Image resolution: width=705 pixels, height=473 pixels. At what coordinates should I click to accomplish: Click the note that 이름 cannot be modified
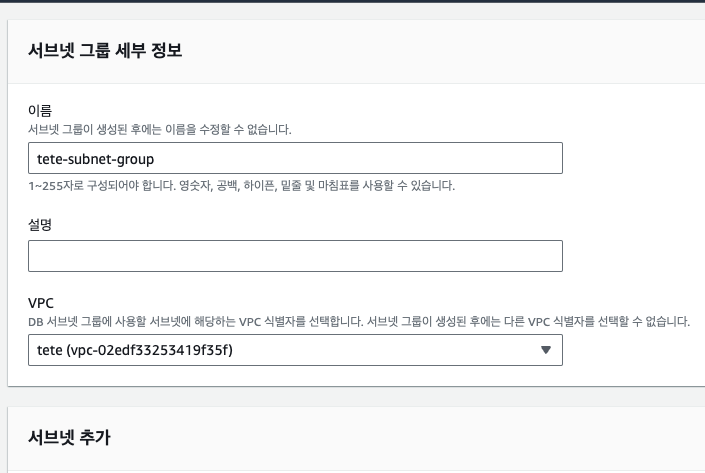(160, 129)
